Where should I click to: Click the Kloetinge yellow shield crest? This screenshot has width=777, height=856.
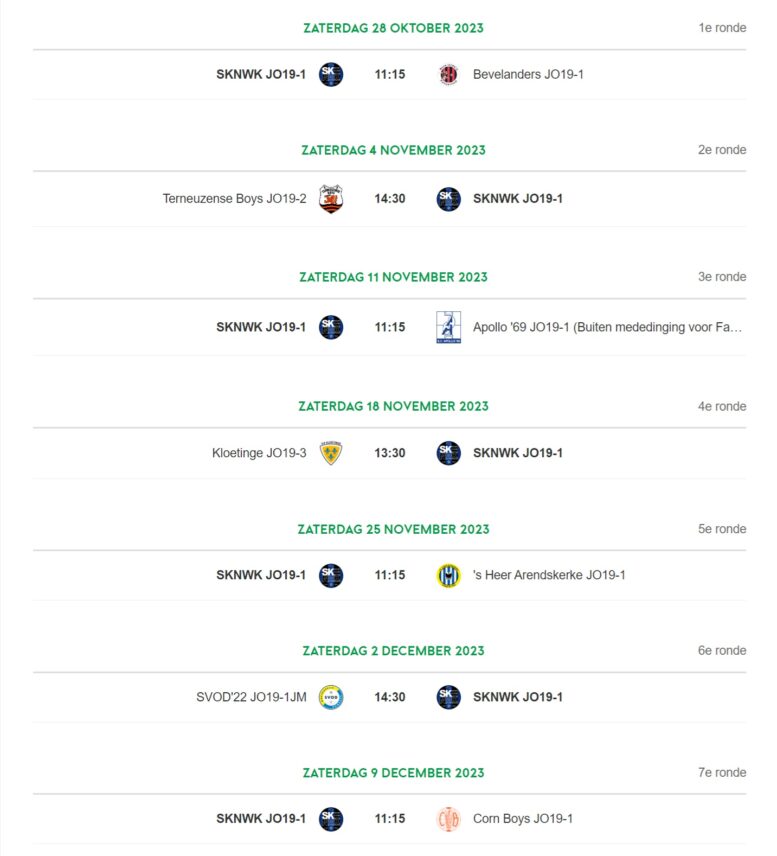click(x=331, y=453)
